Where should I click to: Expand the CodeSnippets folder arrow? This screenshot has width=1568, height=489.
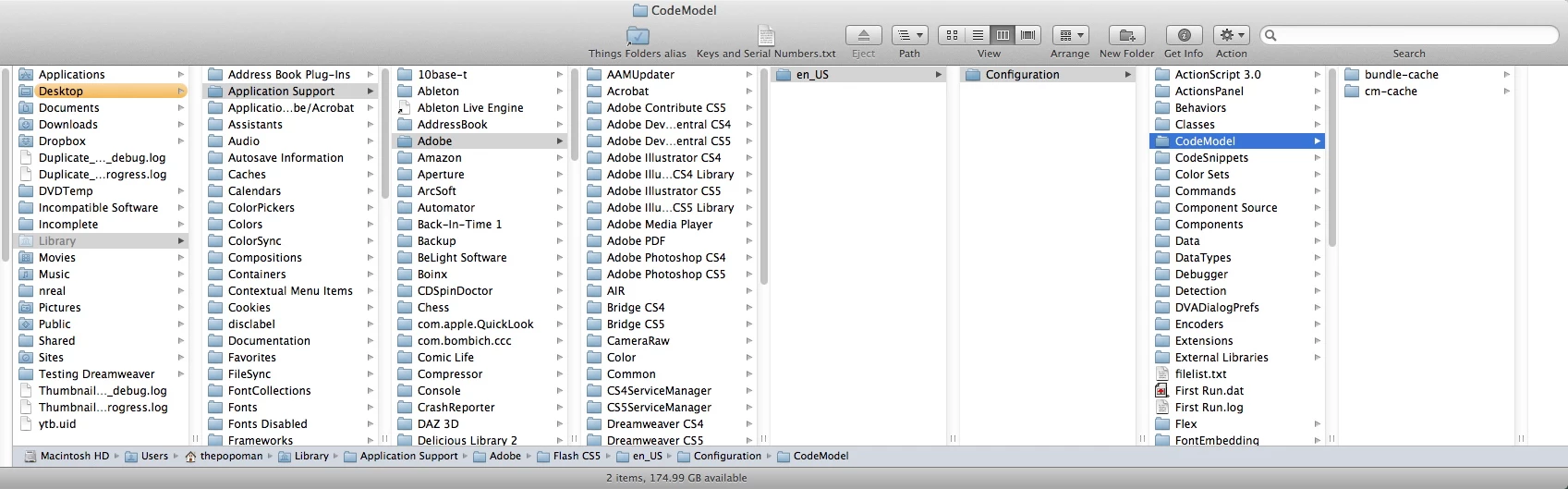(1317, 158)
